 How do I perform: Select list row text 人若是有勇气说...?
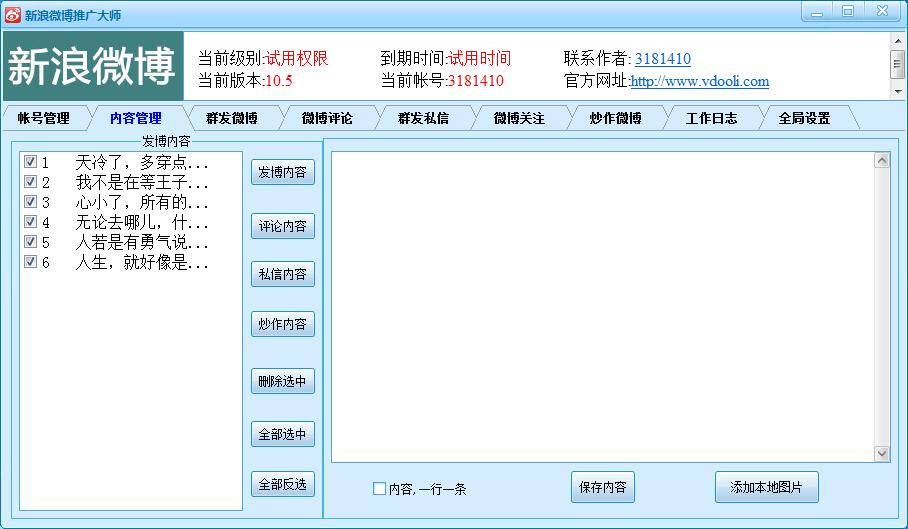coord(142,242)
